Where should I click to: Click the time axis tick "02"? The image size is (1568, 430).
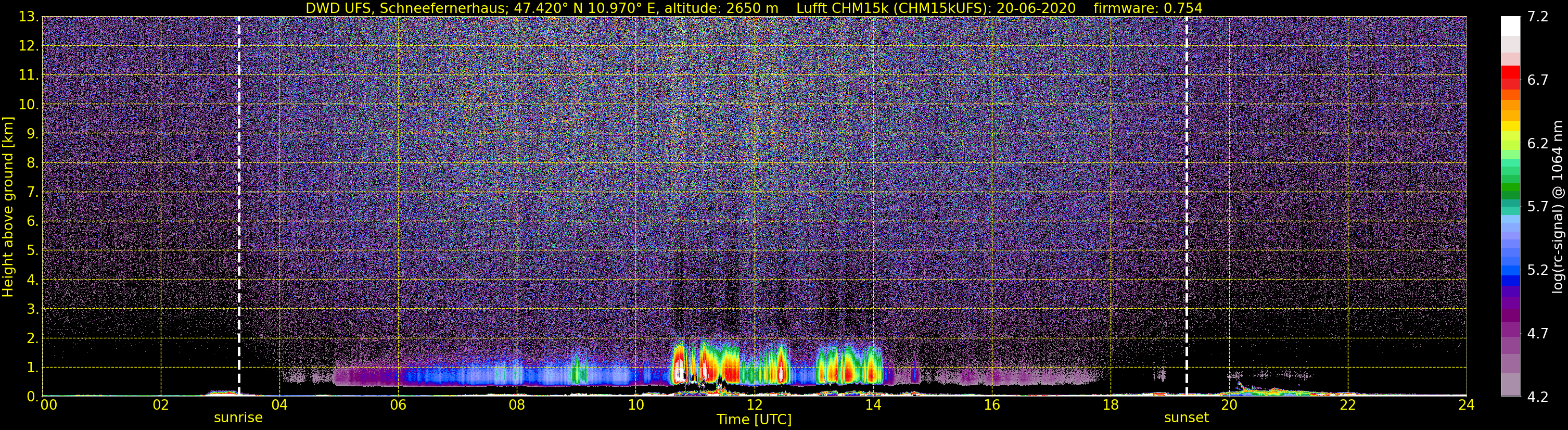click(x=161, y=406)
